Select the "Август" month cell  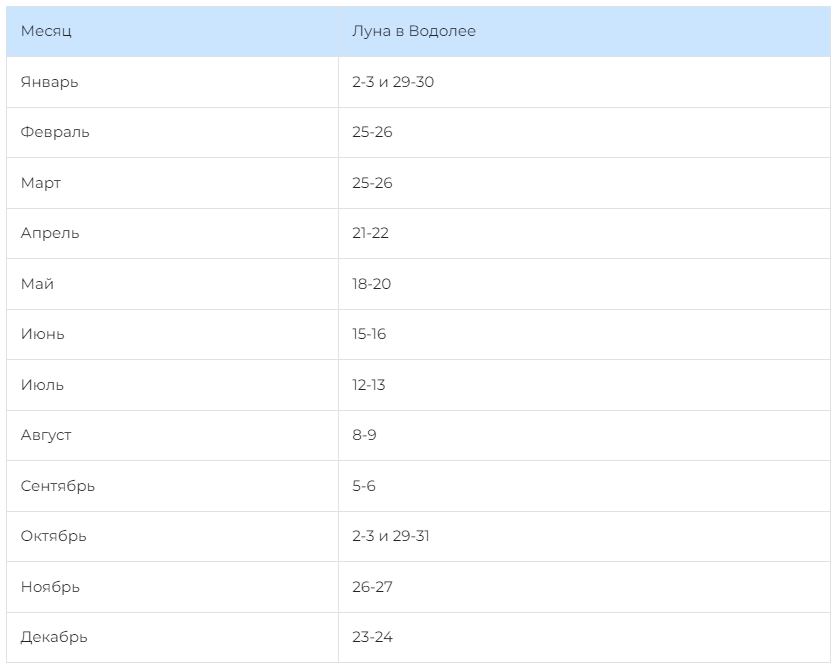46,435
